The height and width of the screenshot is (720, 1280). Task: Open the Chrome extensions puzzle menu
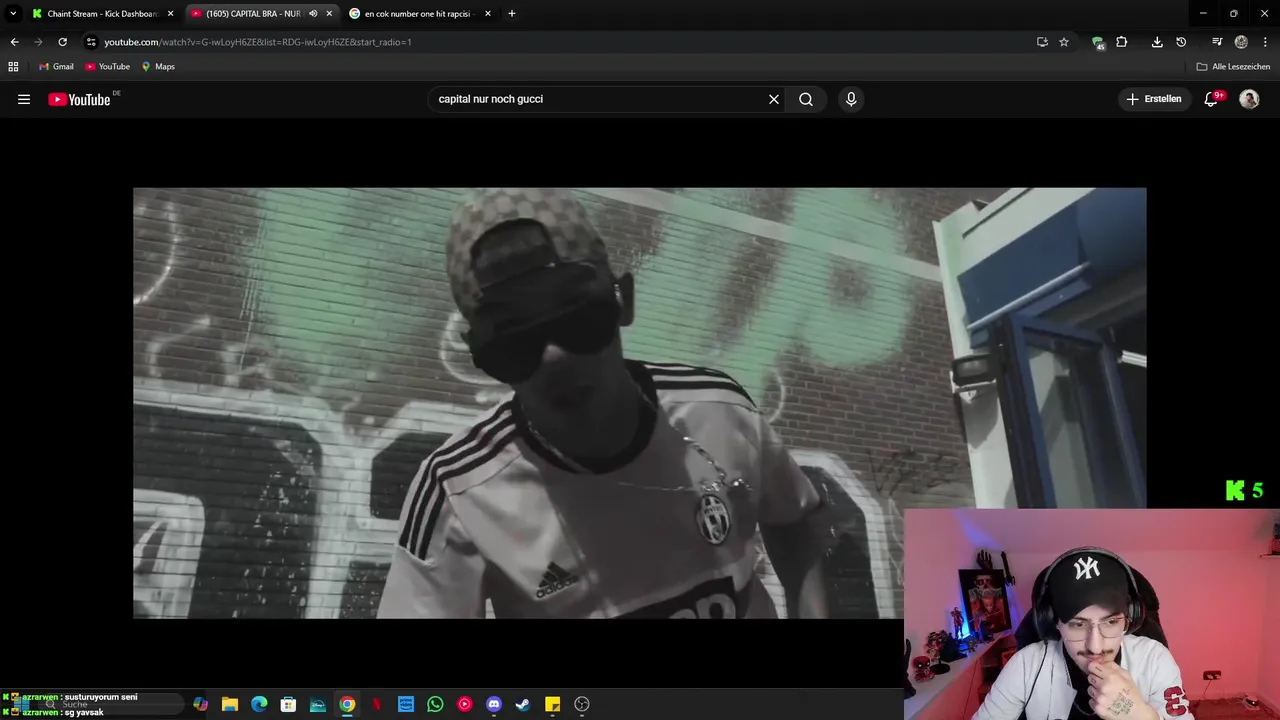pyautogui.click(x=1122, y=42)
